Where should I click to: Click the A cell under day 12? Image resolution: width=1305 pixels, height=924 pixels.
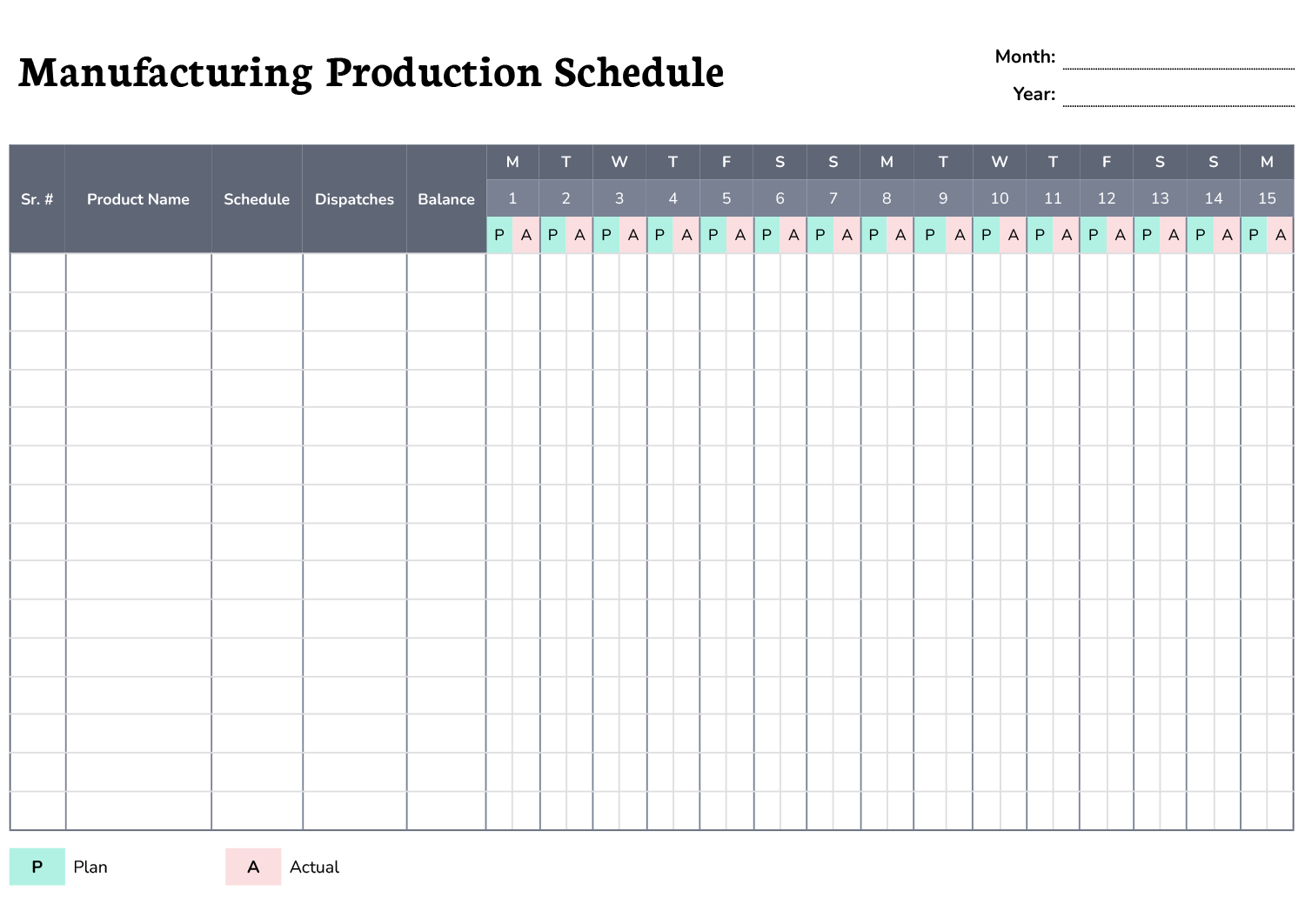pyautogui.click(x=1121, y=235)
